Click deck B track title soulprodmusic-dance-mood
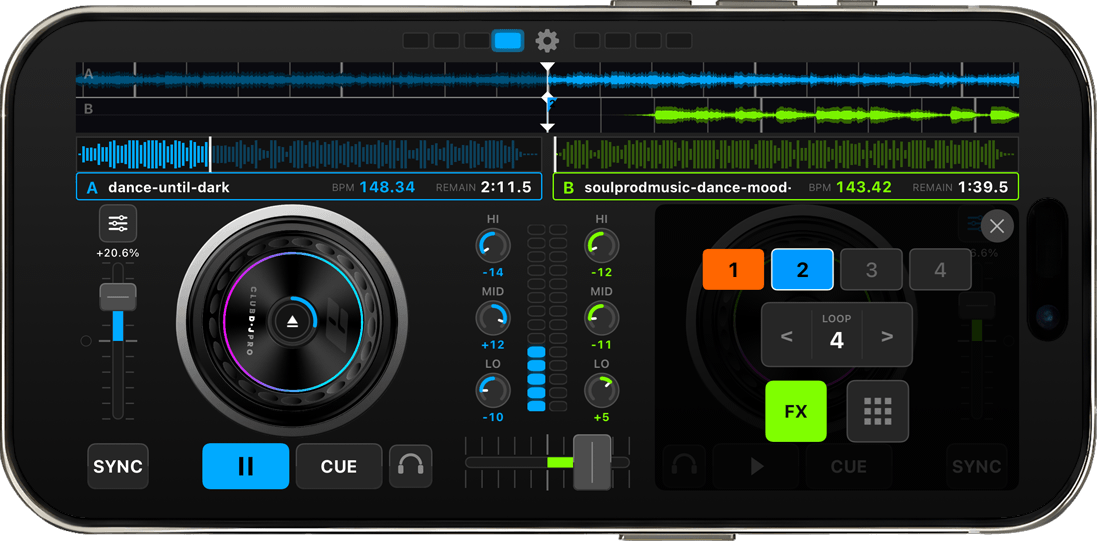The width and height of the screenshot is (1097, 541). point(687,188)
